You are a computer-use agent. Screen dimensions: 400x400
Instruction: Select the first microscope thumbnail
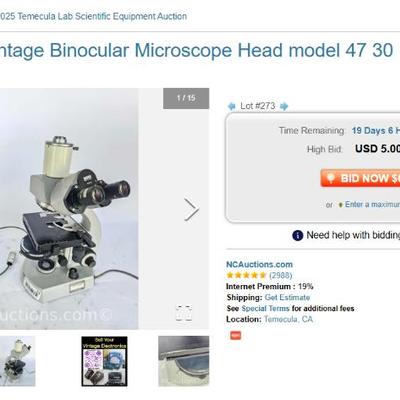(17, 361)
